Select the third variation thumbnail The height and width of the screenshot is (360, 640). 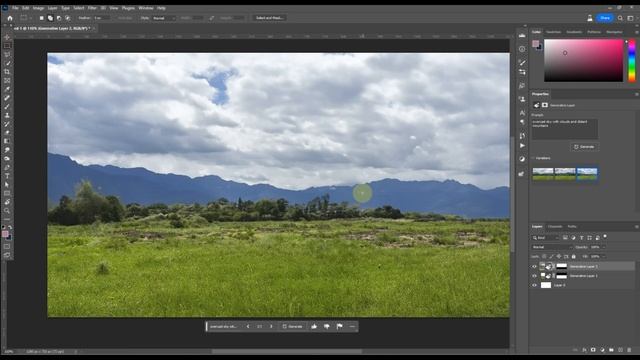tap(587, 174)
